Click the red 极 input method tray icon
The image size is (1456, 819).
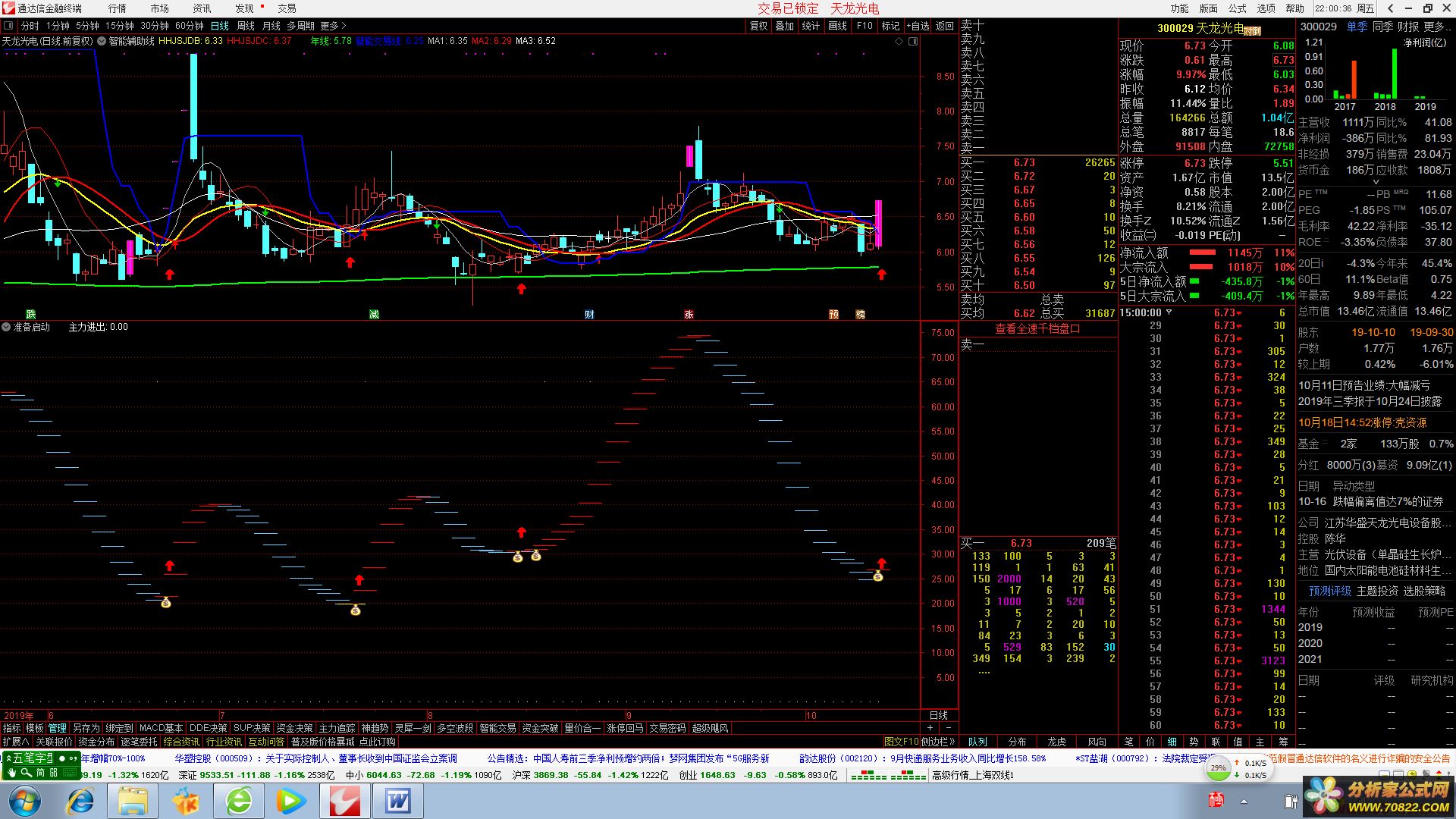point(1216,800)
